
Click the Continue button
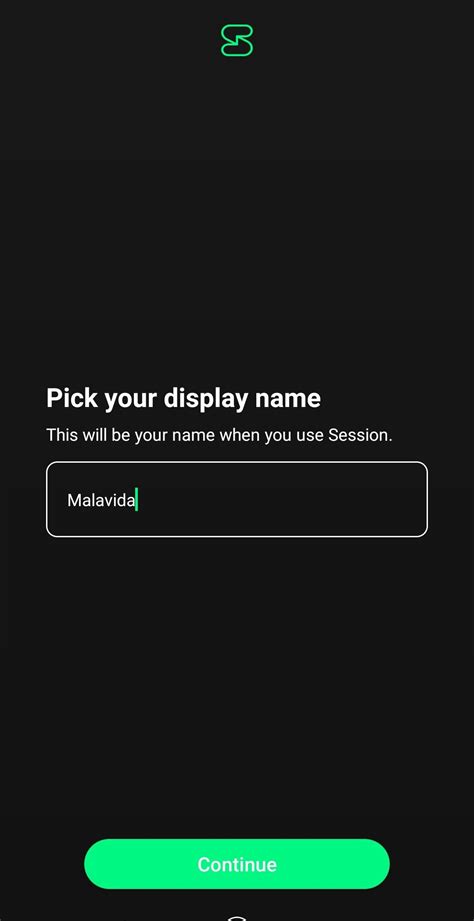[237, 863]
